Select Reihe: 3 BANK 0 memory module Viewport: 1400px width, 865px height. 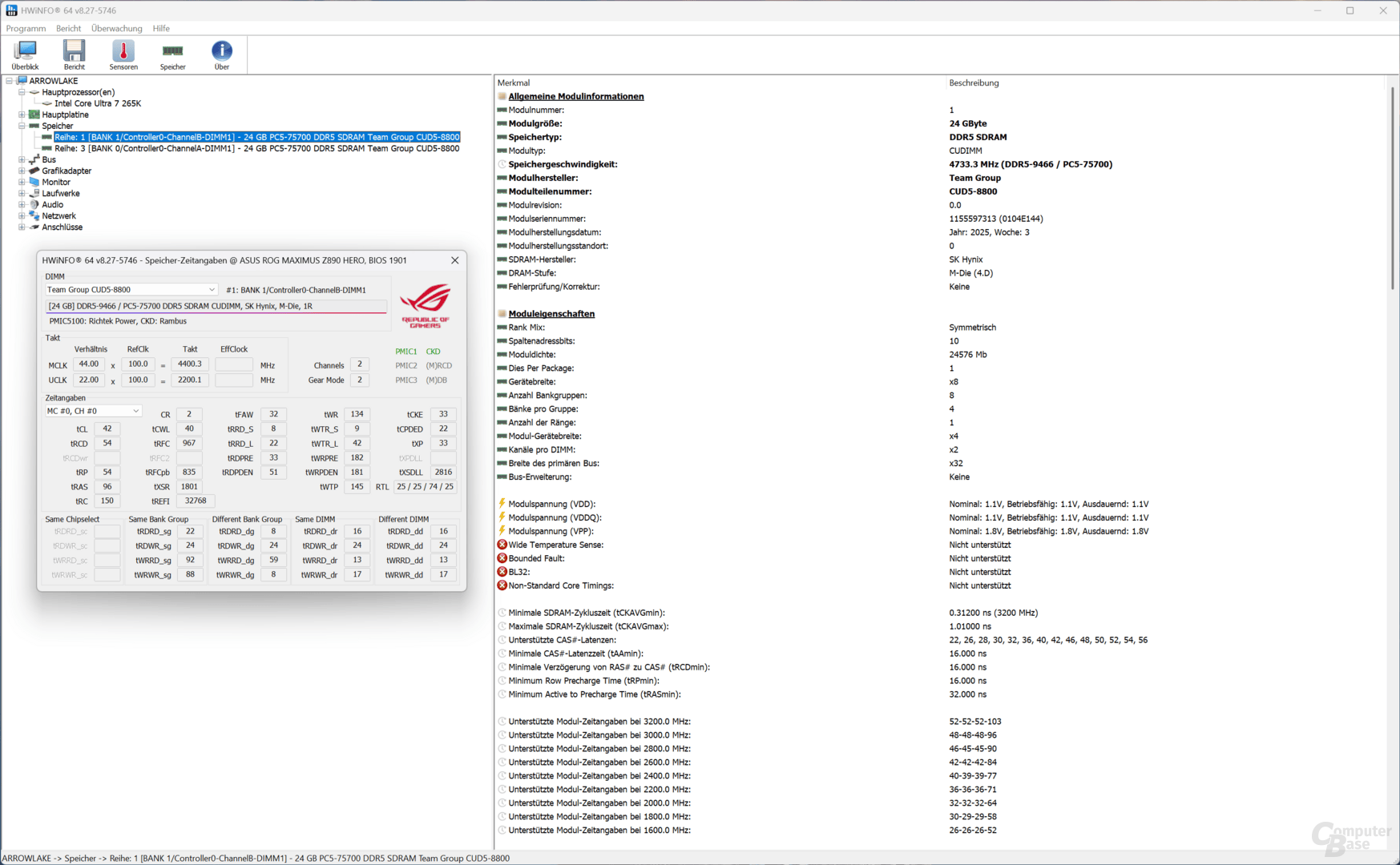coord(256,148)
